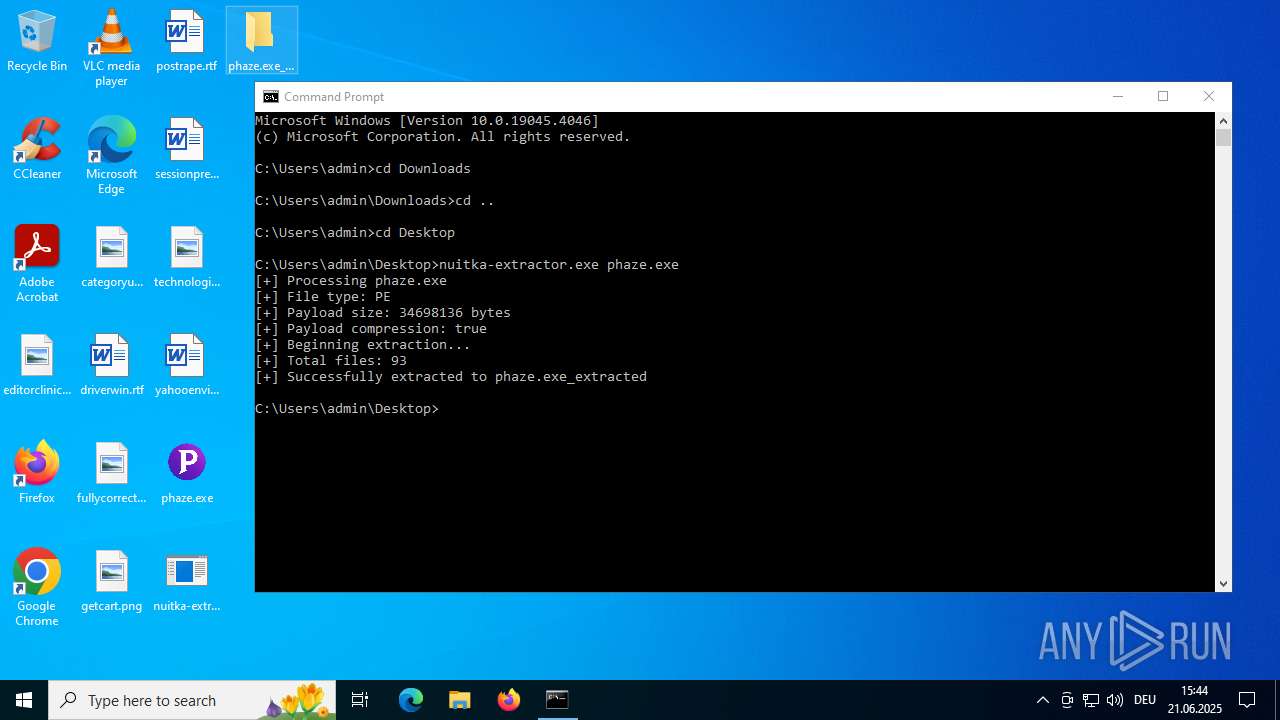The height and width of the screenshot is (720, 1280).
Task: Select Adobe Acrobat desktop shortcut
Action: [x=37, y=264]
